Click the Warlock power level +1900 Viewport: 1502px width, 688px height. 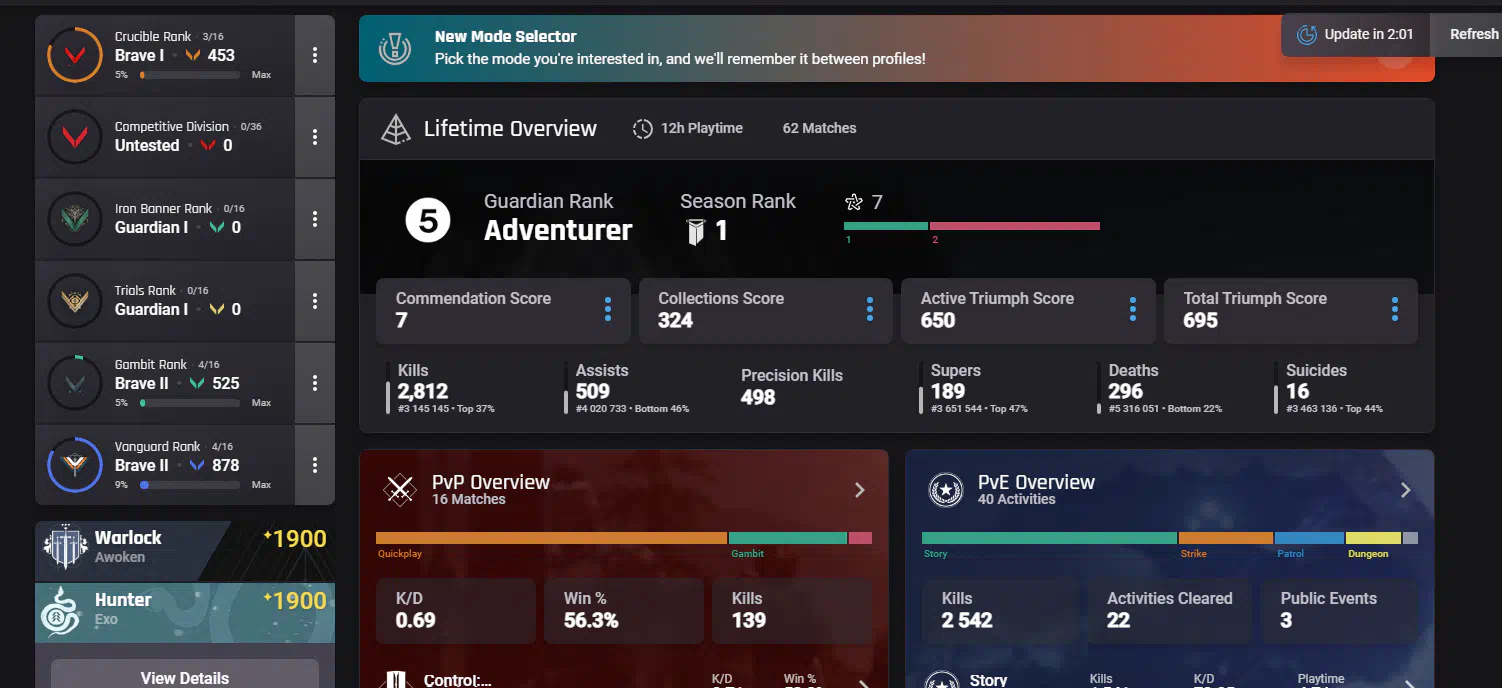pyautogui.click(x=295, y=539)
